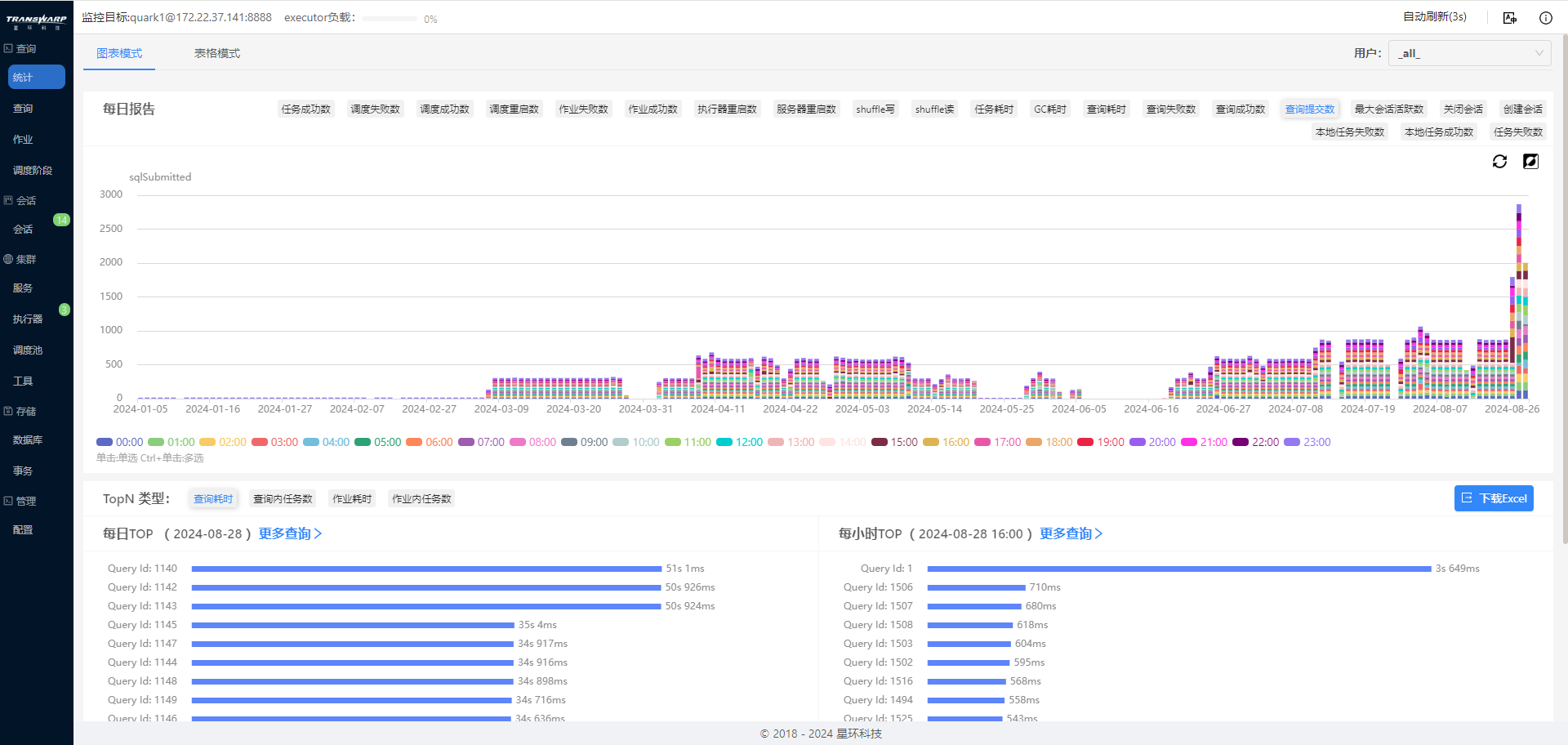Toggle the 任务成功数 metric
1568x745 pixels.
coord(306,109)
